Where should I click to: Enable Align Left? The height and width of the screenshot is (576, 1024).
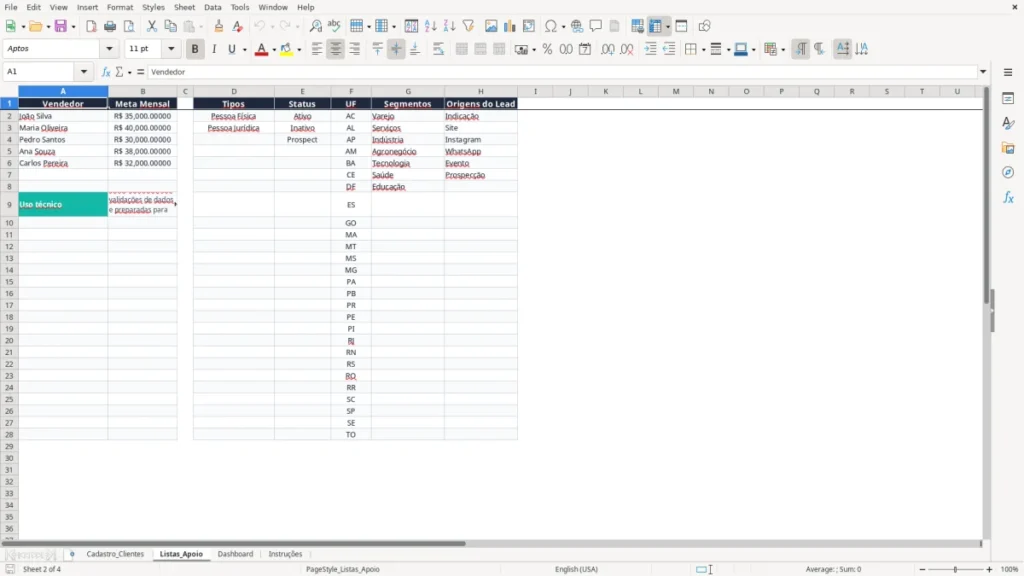click(317, 49)
